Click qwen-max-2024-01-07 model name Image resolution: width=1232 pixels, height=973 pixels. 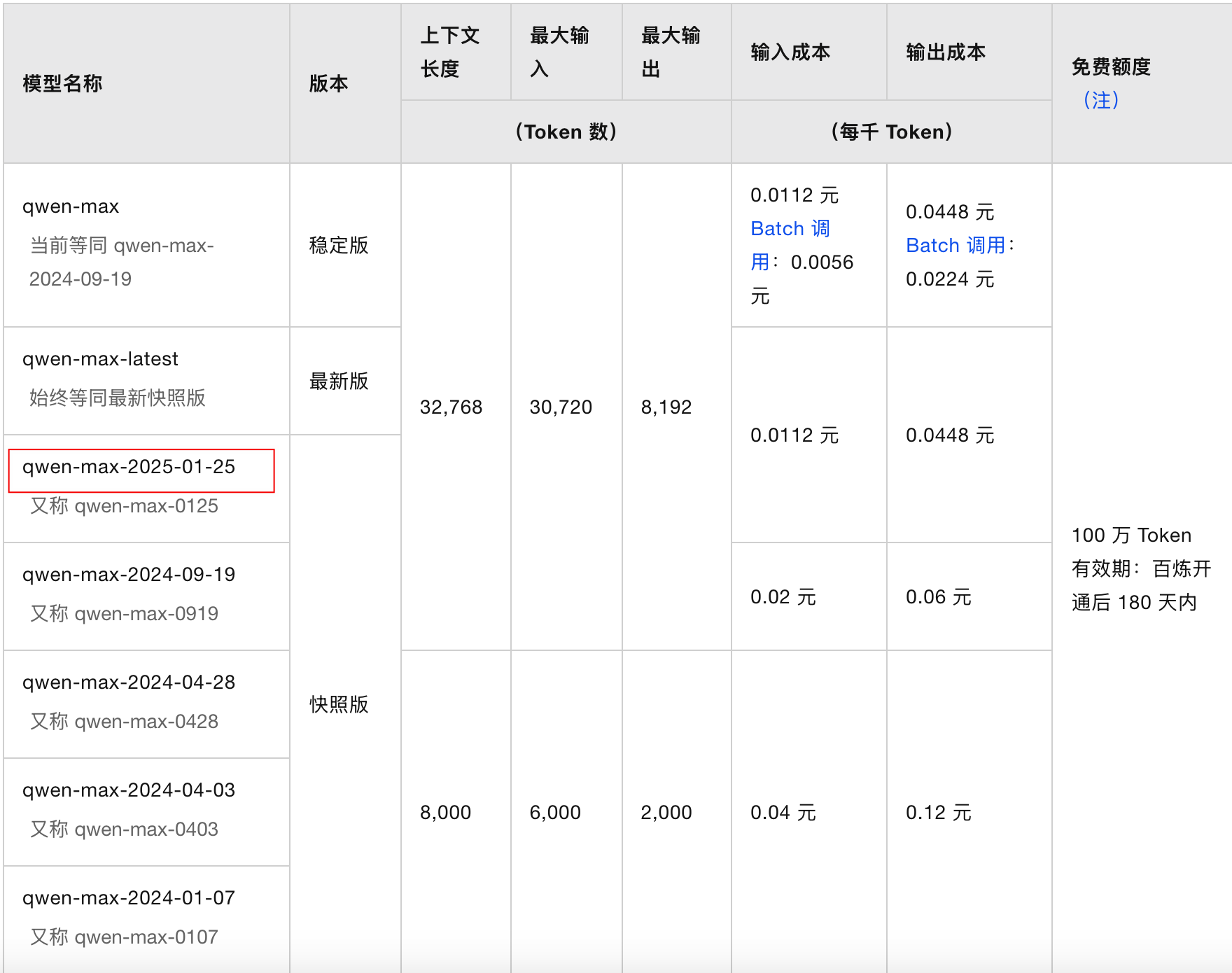point(129,898)
